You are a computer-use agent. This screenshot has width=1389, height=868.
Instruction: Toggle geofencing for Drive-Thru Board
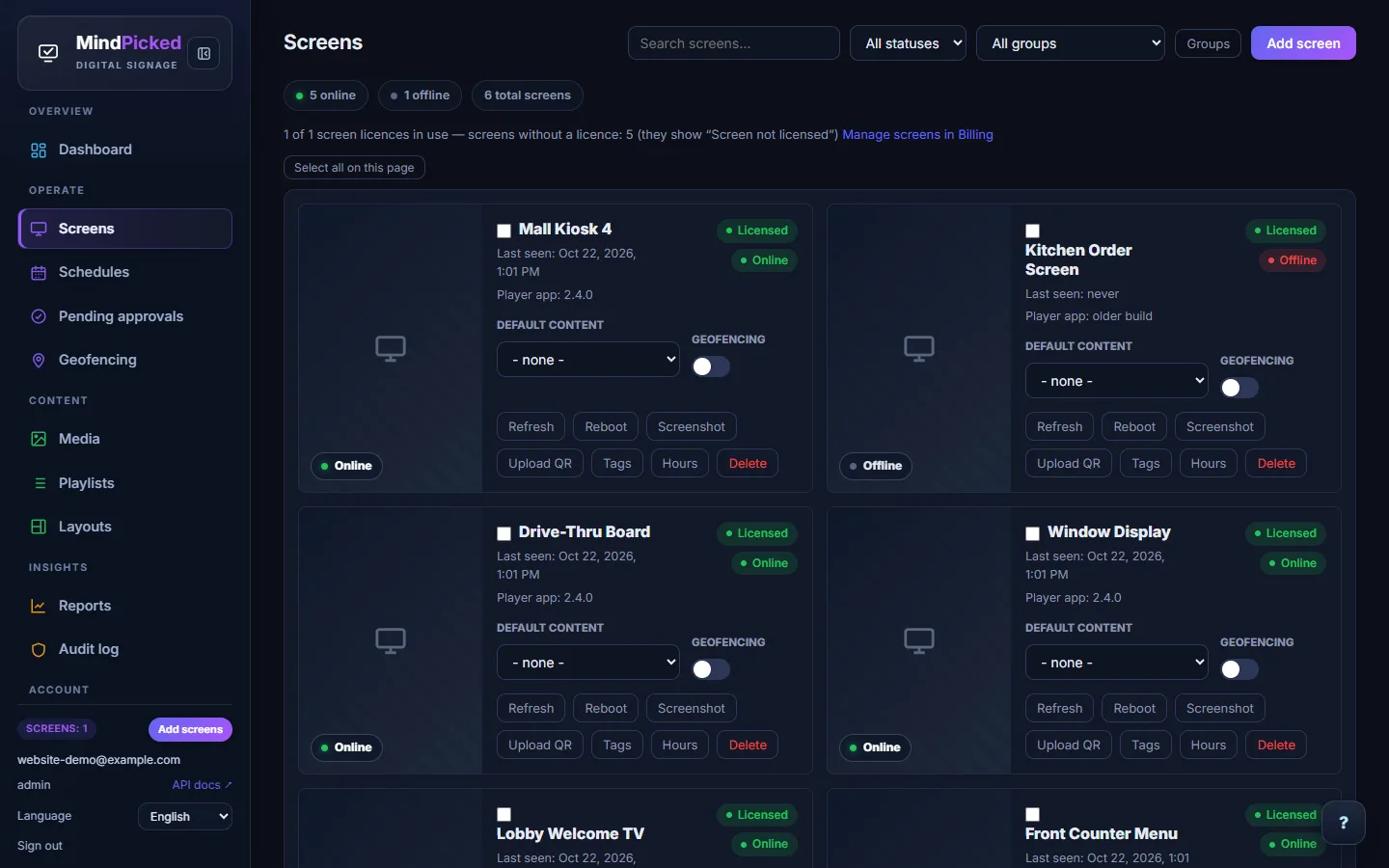click(711, 669)
